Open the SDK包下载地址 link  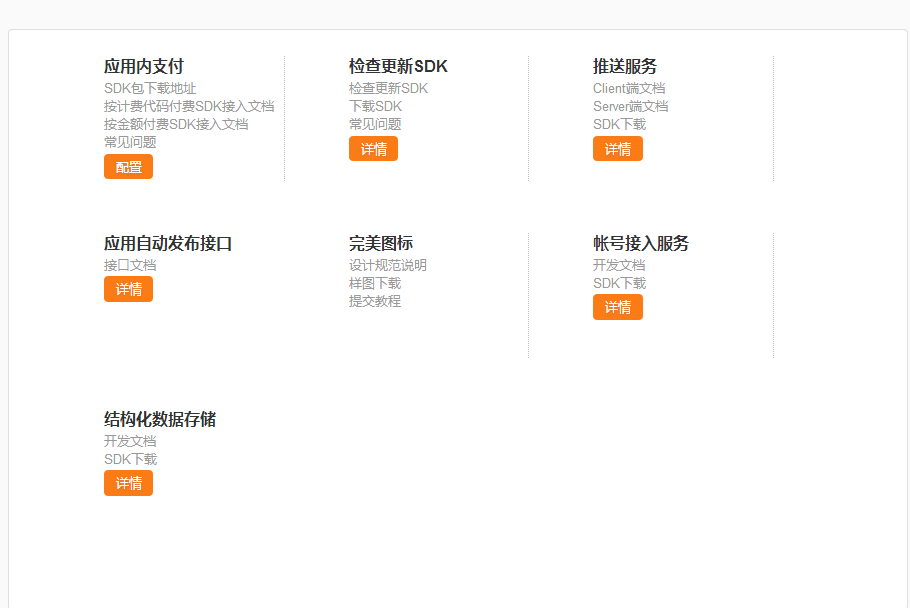pyautogui.click(x=150, y=89)
